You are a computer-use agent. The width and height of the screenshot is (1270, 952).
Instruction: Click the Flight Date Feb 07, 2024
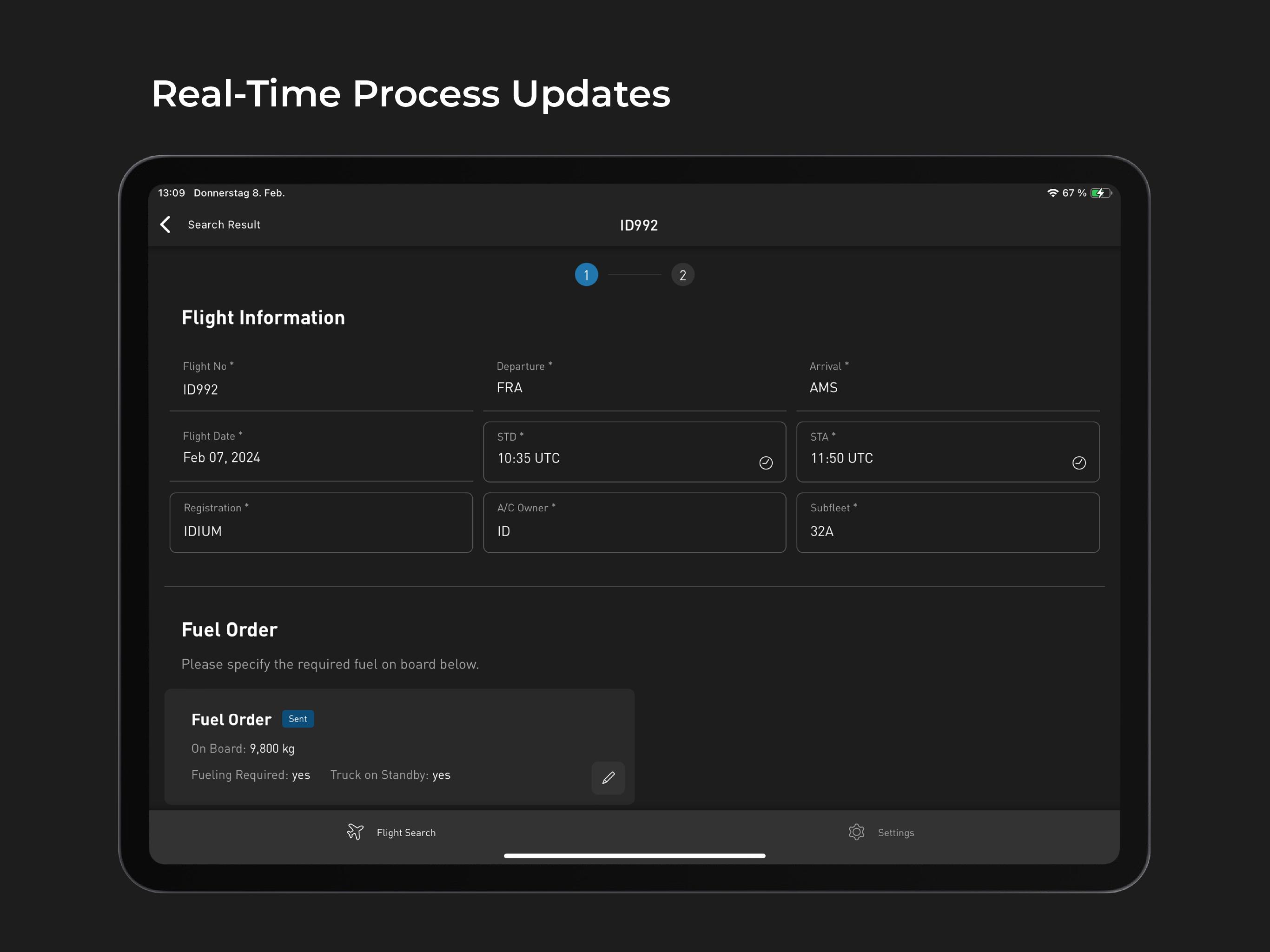(x=222, y=457)
